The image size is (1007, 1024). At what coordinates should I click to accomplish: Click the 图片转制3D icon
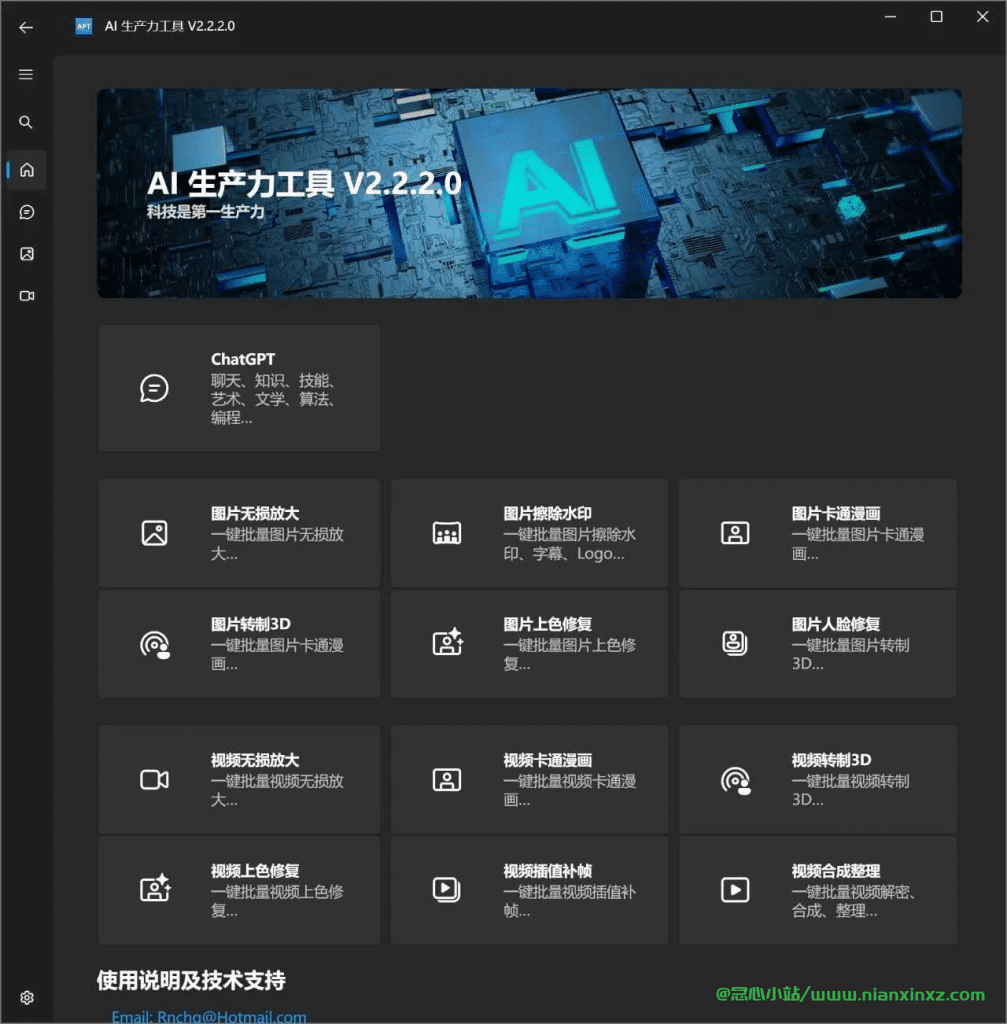pos(155,645)
